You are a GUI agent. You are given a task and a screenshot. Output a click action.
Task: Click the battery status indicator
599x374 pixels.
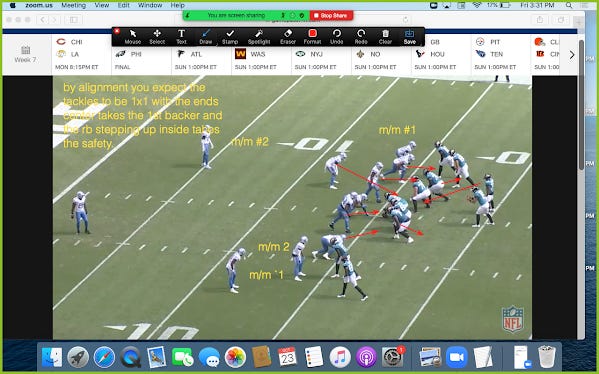point(499,5)
